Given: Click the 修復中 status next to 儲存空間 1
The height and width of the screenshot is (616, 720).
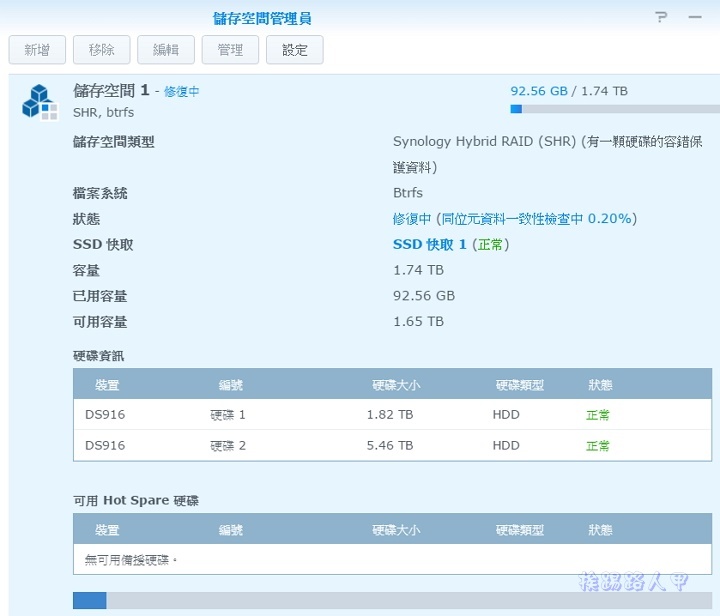Looking at the screenshot, I should pyautogui.click(x=182, y=92).
